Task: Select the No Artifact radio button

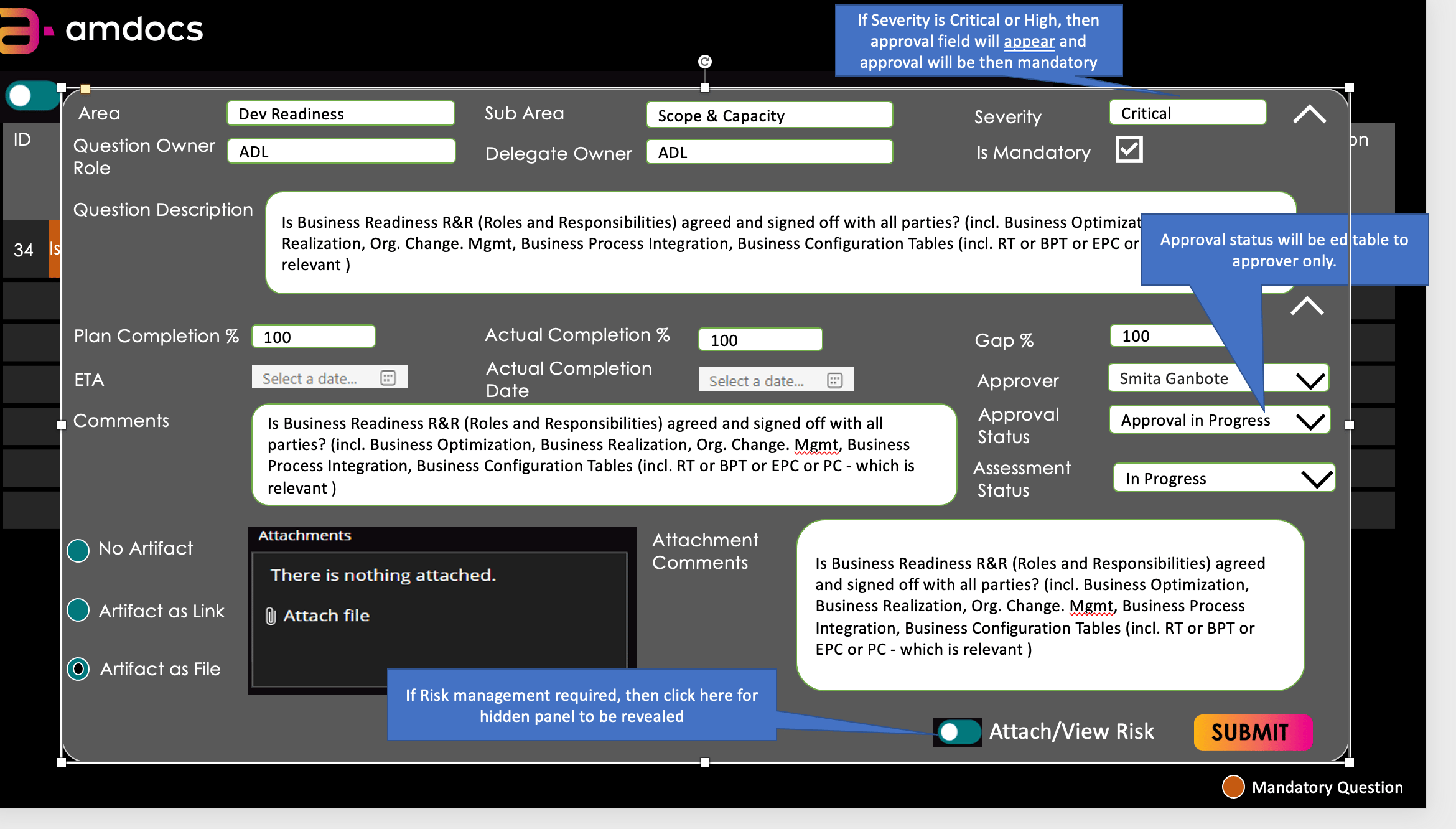Action: point(78,550)
